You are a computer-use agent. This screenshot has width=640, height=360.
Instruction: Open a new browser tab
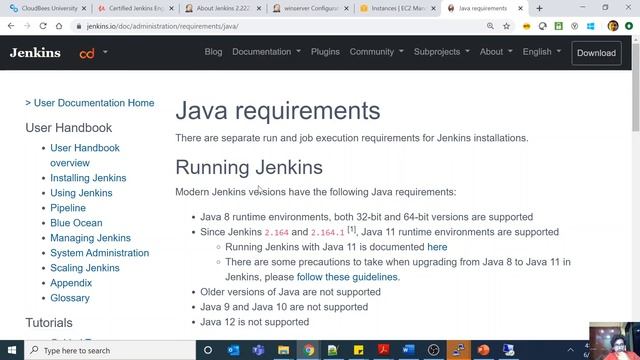click(x=539, y=8)
